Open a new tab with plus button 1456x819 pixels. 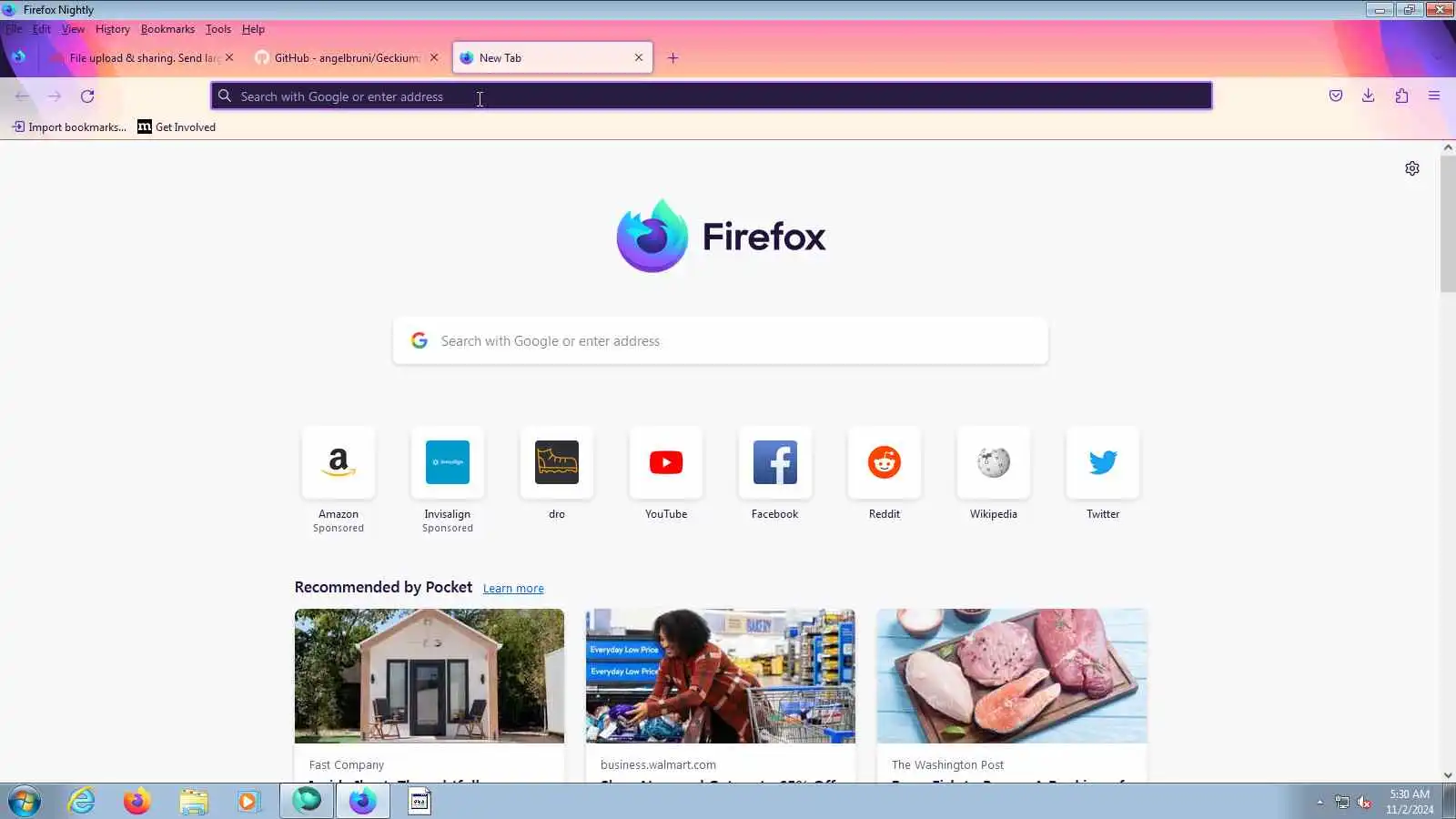point(673,57)
